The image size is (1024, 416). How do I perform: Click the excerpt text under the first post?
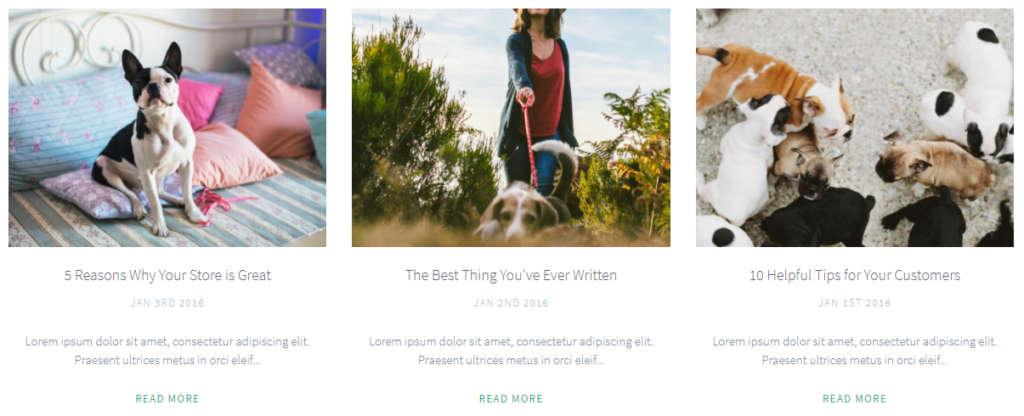coord(167,351)
